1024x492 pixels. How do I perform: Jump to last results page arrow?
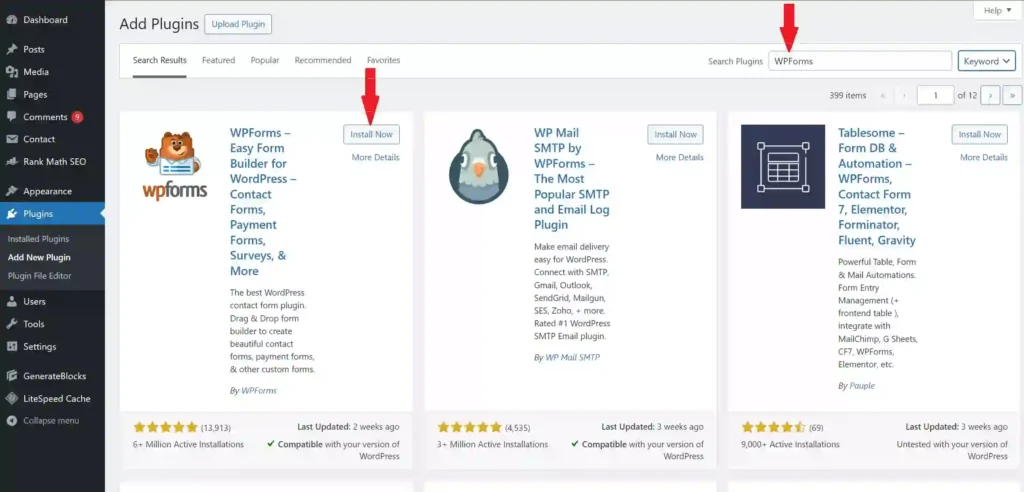1012,95
